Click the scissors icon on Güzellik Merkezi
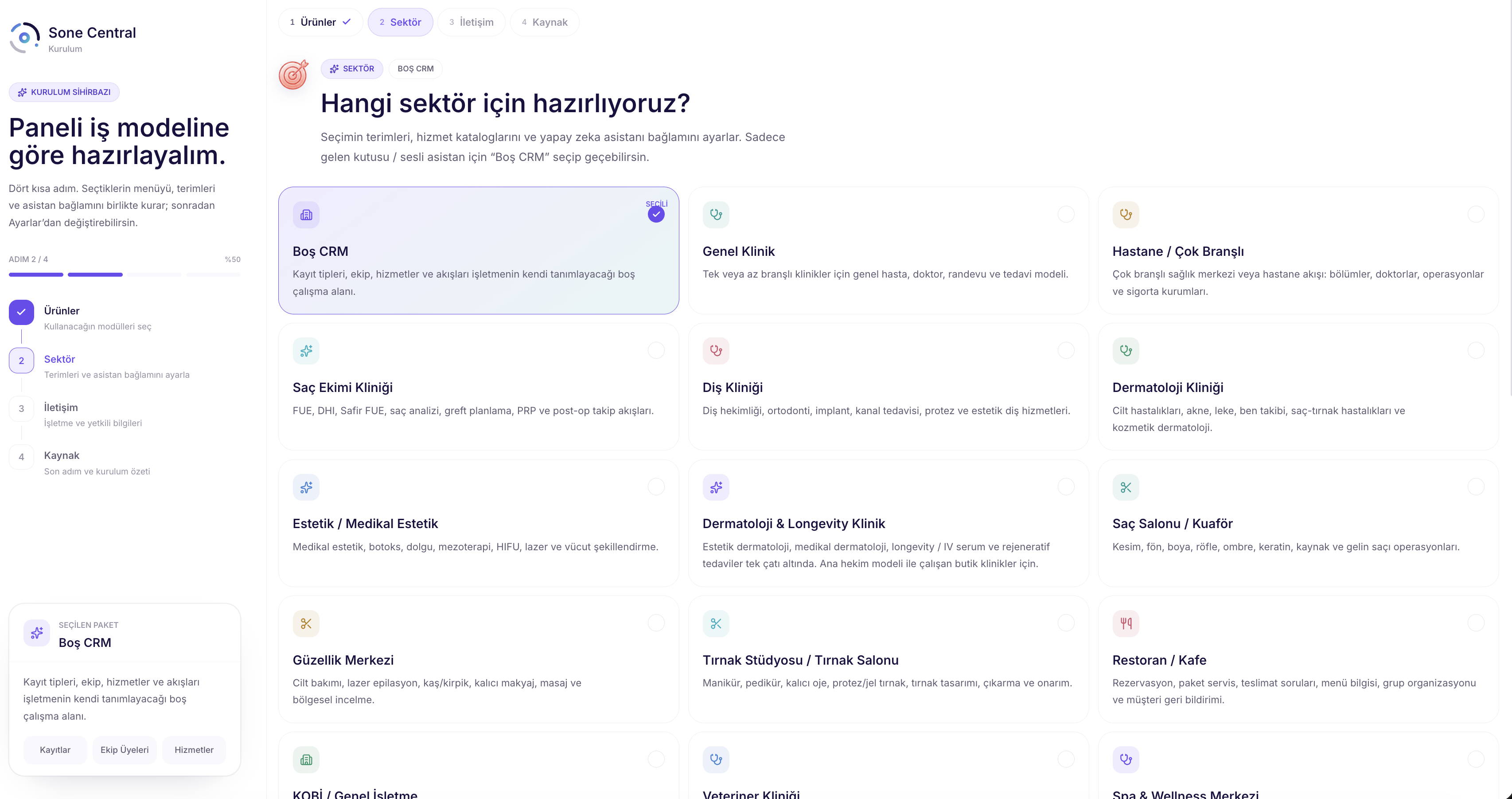 point(306,624)
